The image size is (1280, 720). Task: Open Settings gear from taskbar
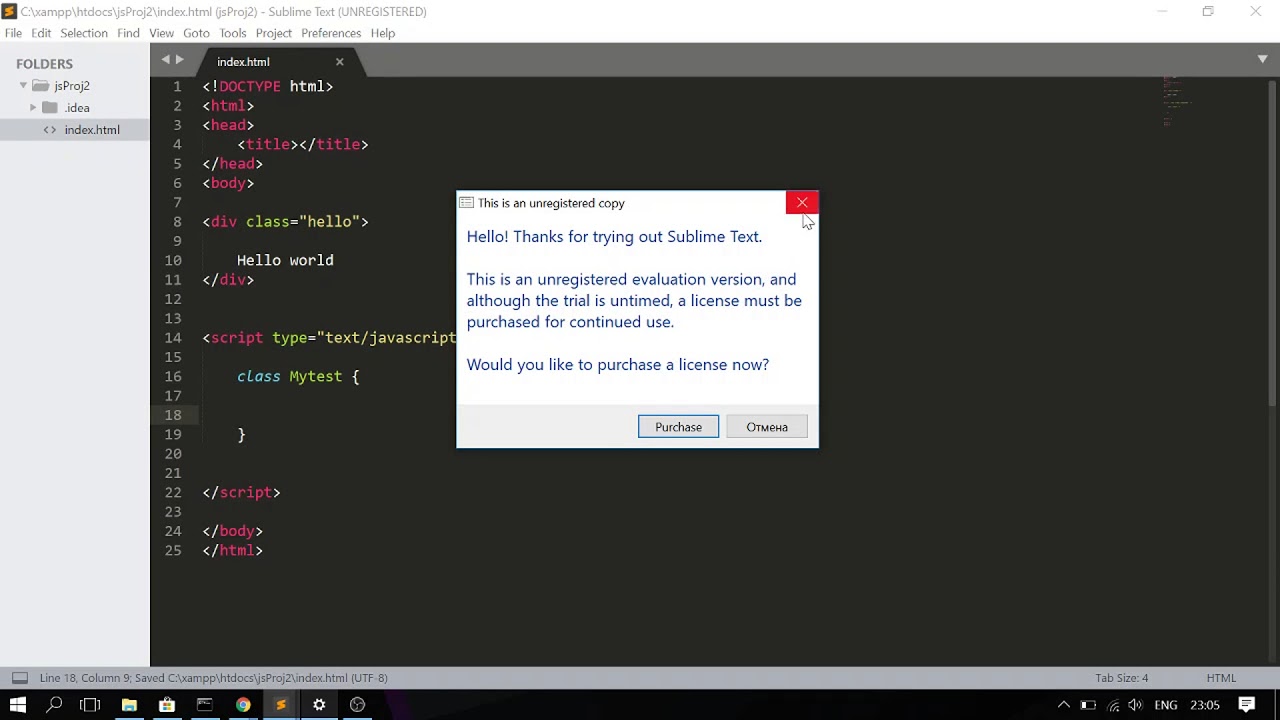(319, 705)
